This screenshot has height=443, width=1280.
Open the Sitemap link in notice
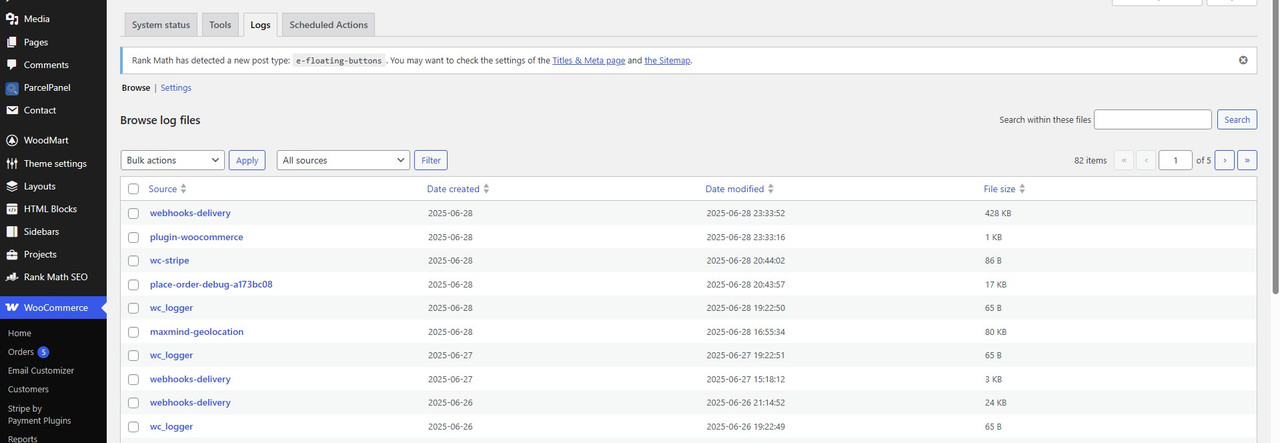pyautogui.click(x=667, y=60)
